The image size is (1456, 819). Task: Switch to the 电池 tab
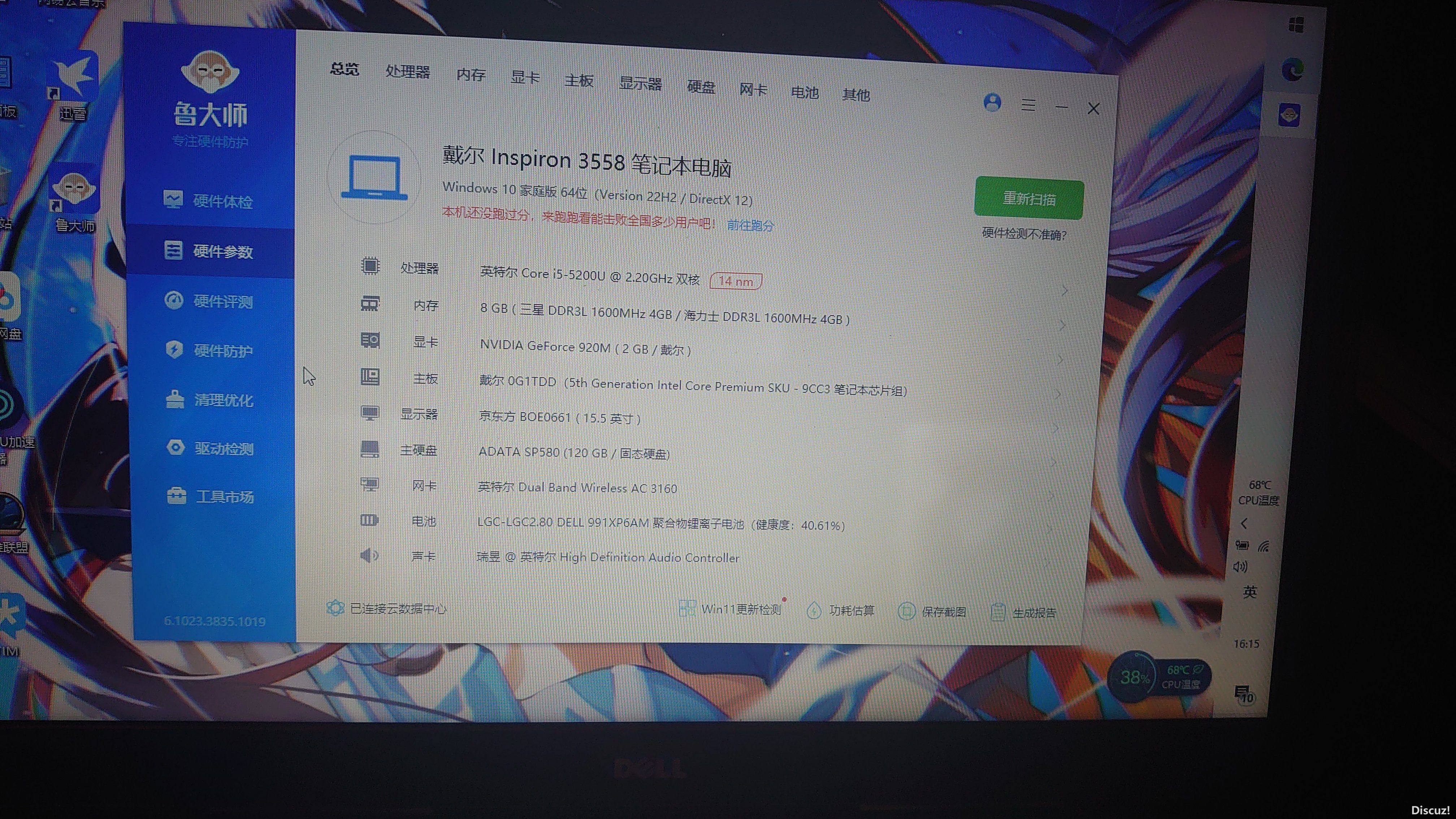[804, 92]
